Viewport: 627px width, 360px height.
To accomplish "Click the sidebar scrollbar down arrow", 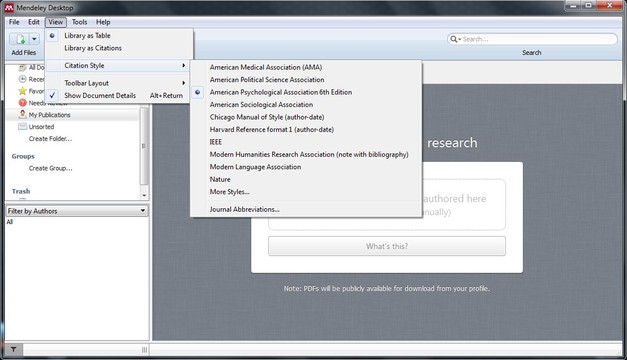I will [144, 195].
